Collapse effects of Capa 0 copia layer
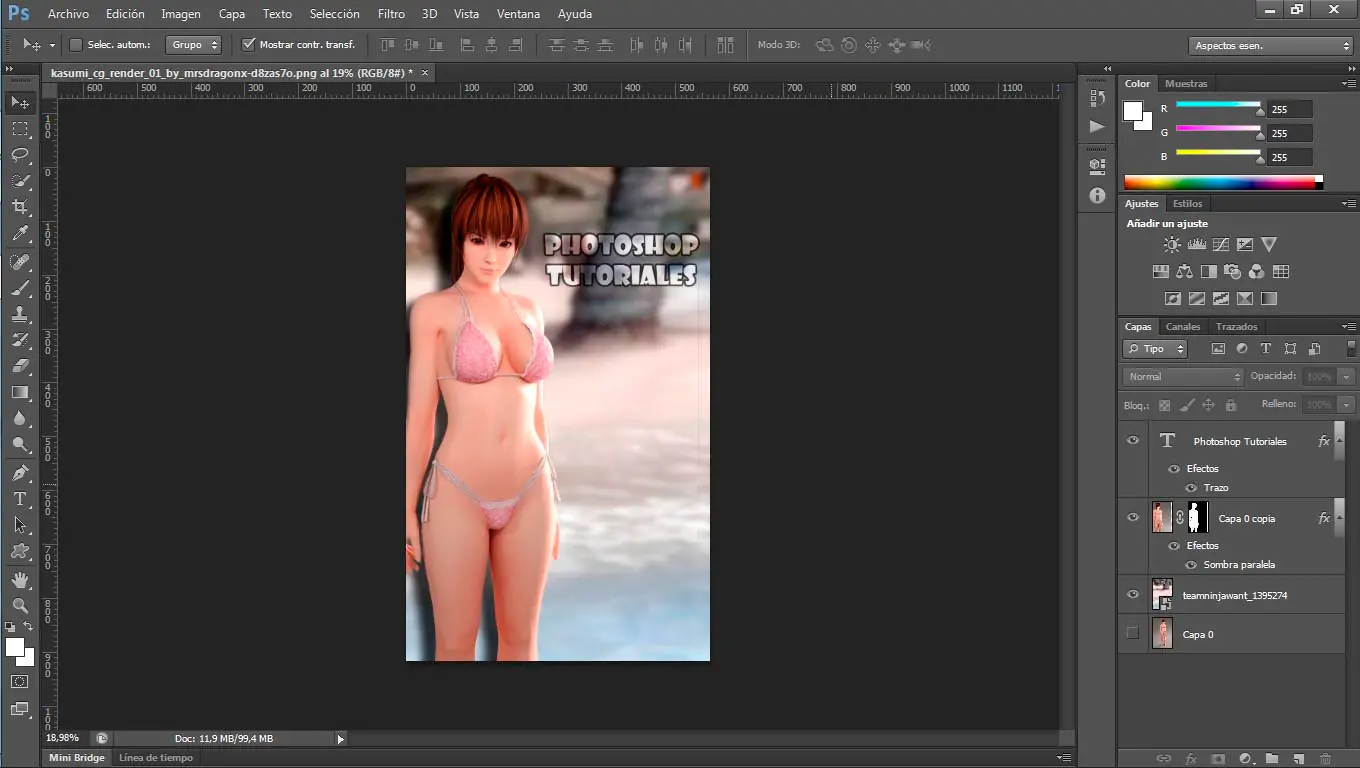1360x768 pixels. (x=1340, y=518)
